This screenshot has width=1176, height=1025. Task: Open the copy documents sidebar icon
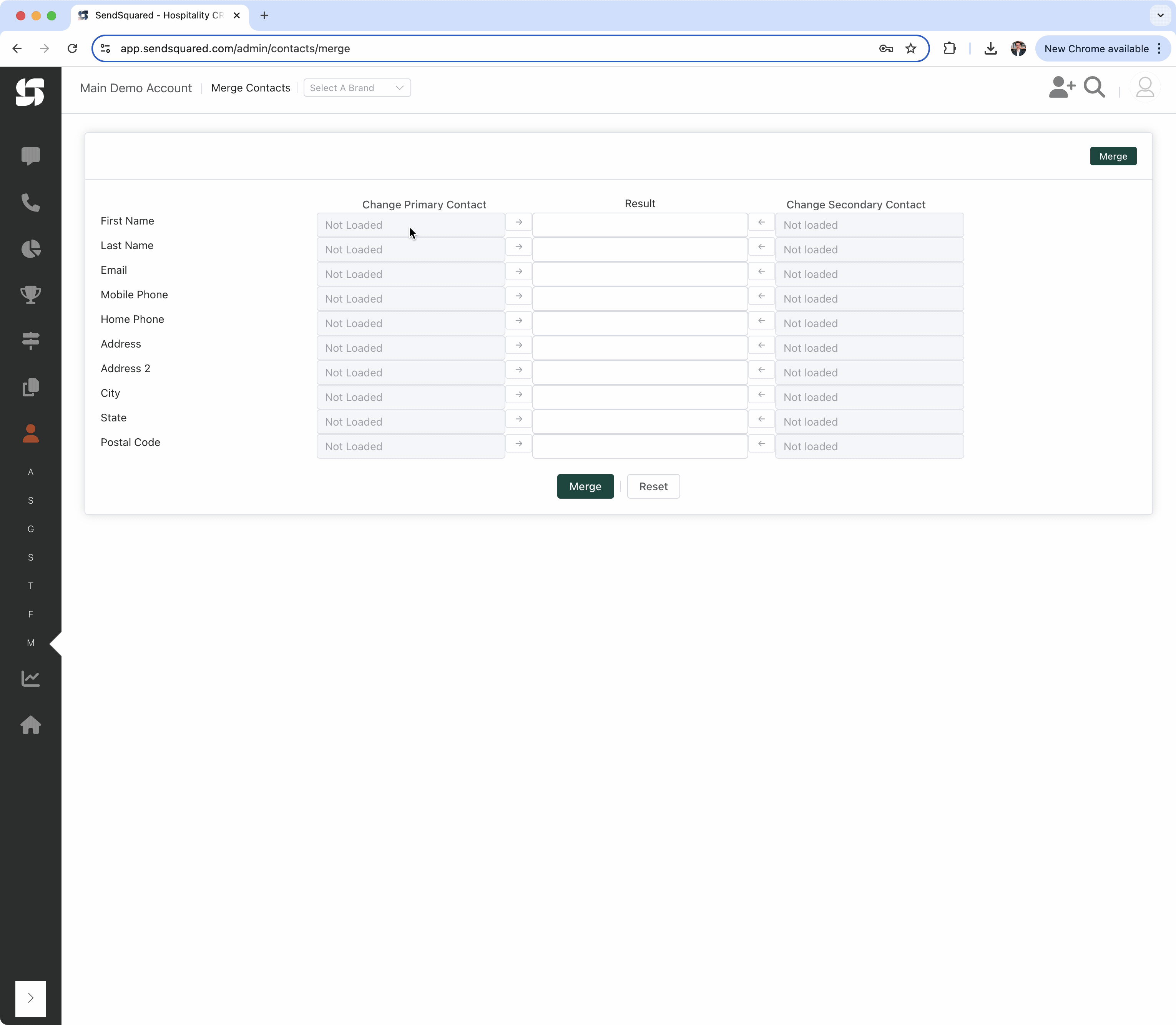click(x=30, y=387)
